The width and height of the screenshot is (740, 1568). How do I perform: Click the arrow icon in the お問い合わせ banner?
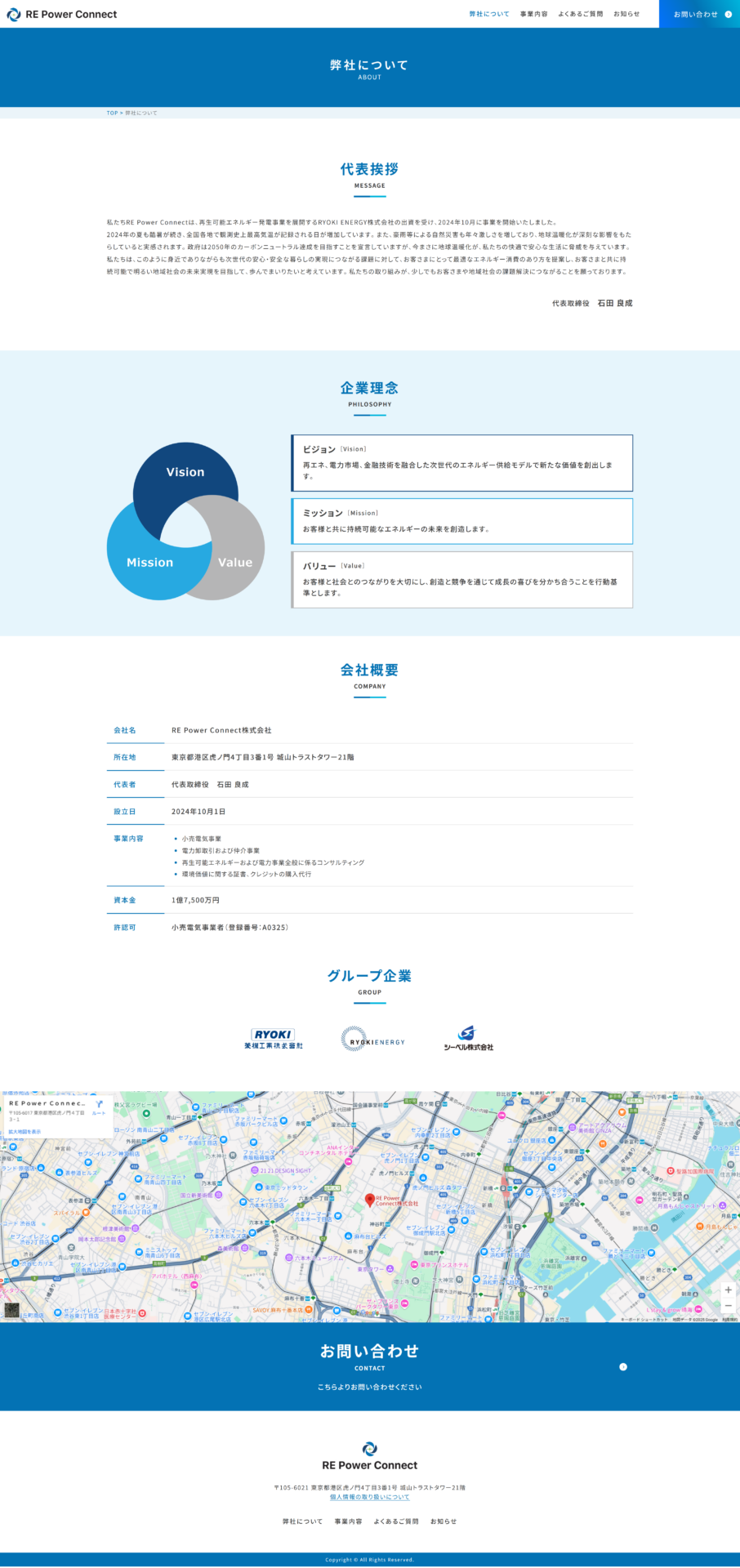pyautogui.click(x=623, y=1366)
